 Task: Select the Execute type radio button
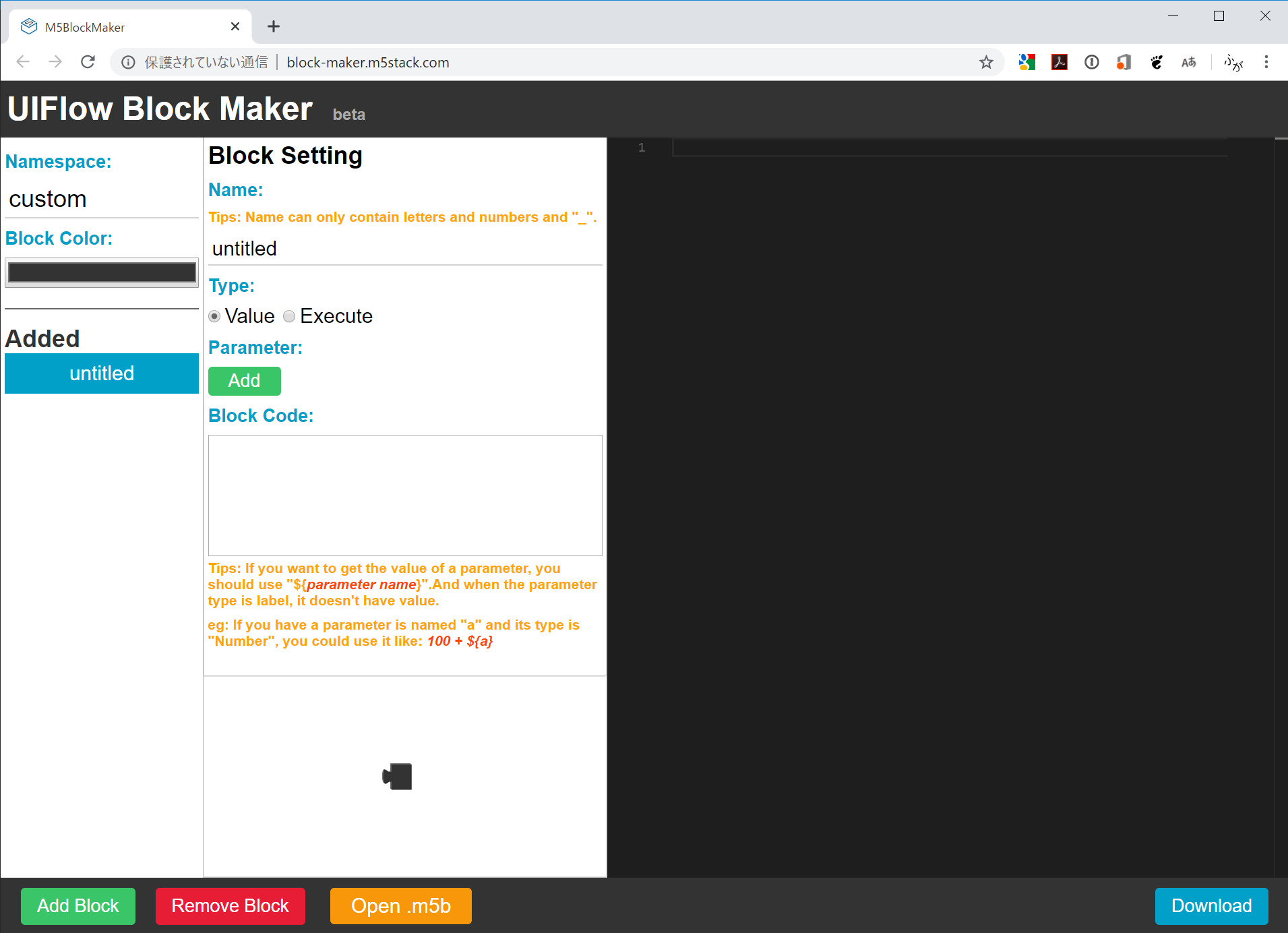[x=289, y=316]
